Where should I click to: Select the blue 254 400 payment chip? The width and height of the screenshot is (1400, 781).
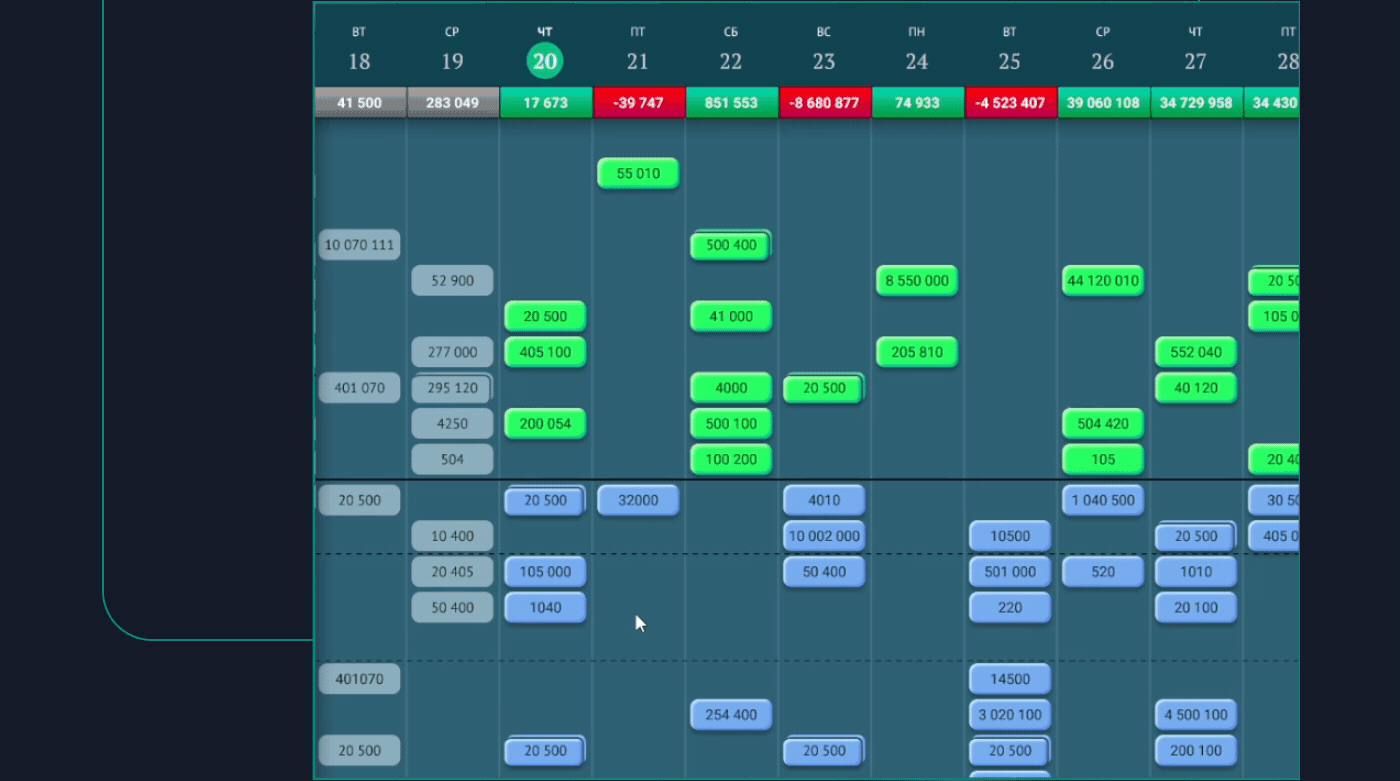pyautogui.click(x=731, y=715)
